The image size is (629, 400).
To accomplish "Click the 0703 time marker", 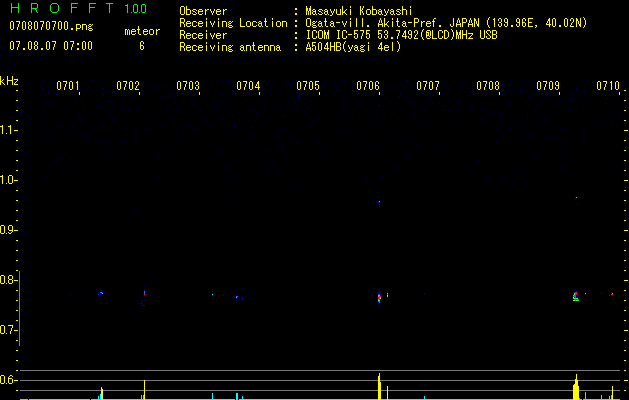I will pyautogui.click(x=188, y=85).
